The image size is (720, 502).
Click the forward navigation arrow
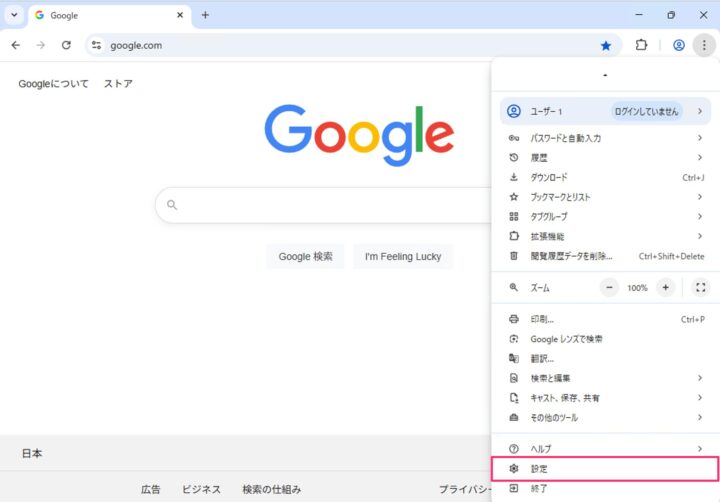point(41,45)
